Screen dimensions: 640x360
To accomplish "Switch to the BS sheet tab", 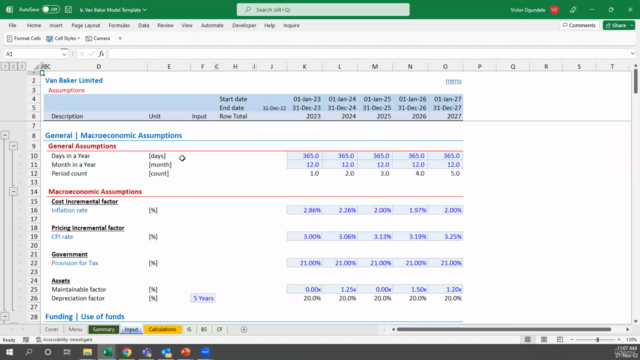I will click(x=204, y=329).
